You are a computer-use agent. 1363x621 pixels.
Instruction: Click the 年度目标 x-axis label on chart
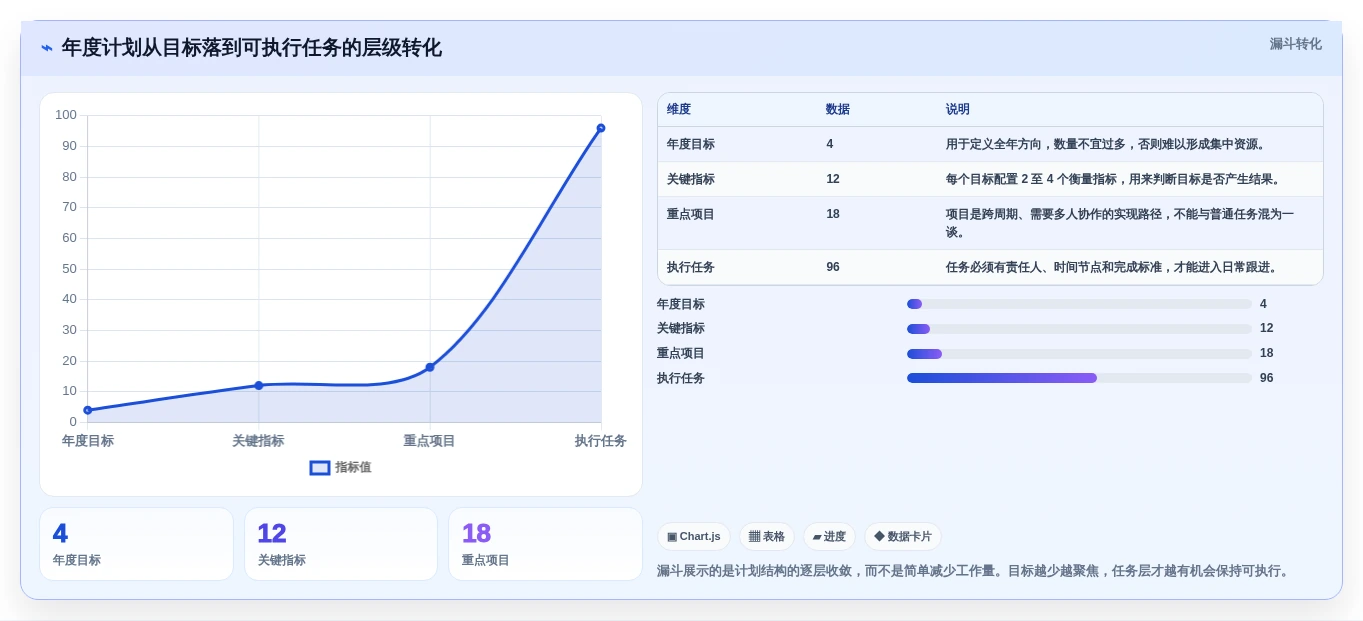pyautogui.click(x=88, y=440)
